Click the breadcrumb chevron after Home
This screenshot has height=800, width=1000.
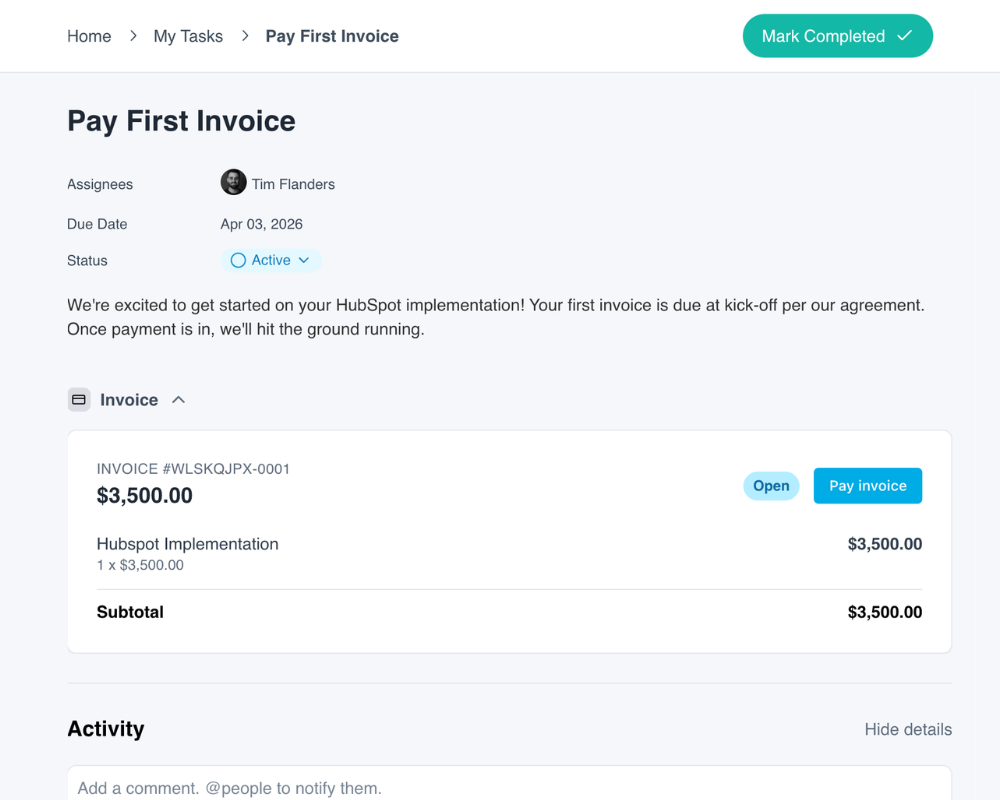133,36
